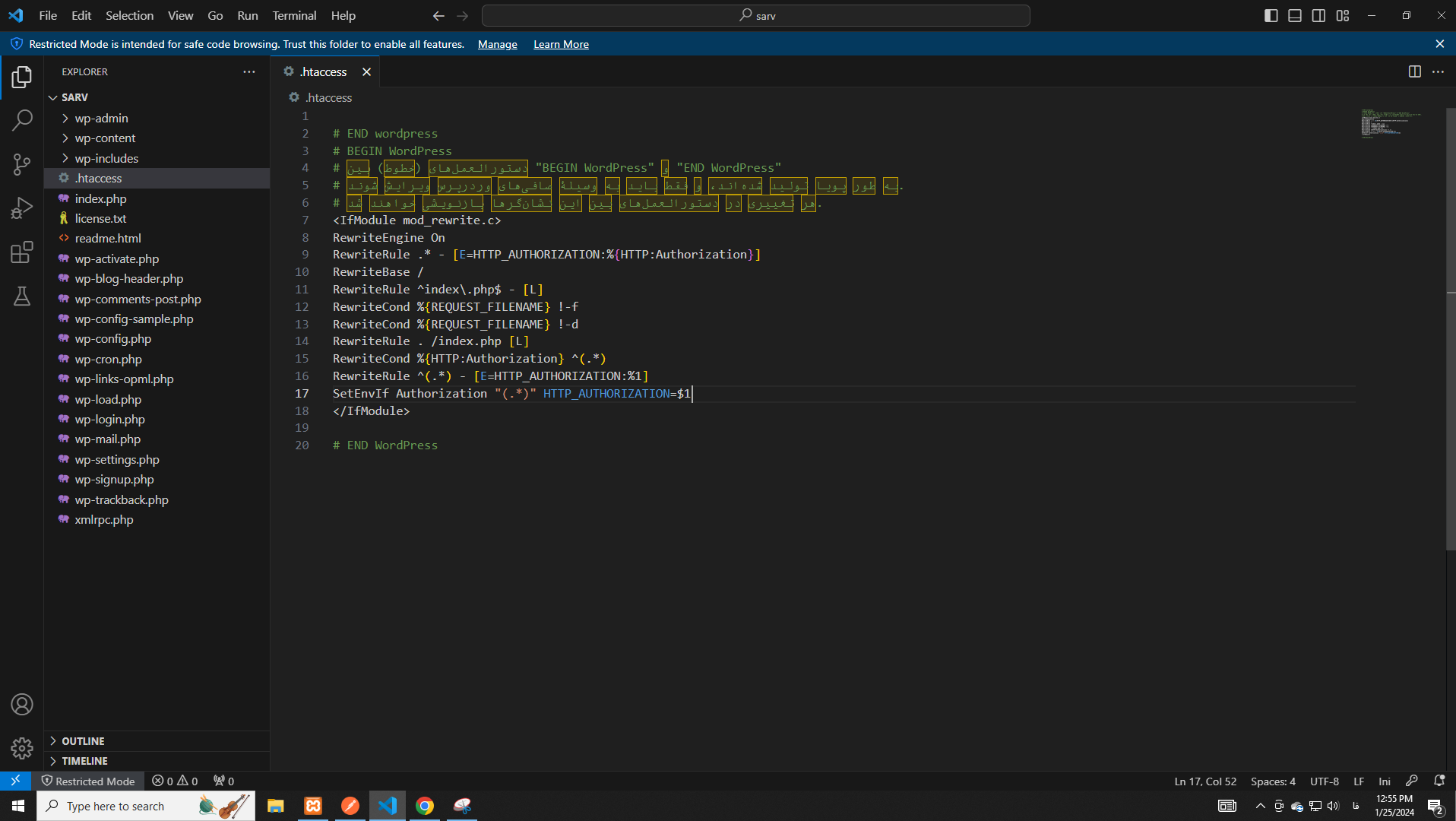Viewport: 1456px width, 821px height.
Task: Open editor More Actions ellipsis menu
Action: pyautogui.click(x=1438, y=71)
